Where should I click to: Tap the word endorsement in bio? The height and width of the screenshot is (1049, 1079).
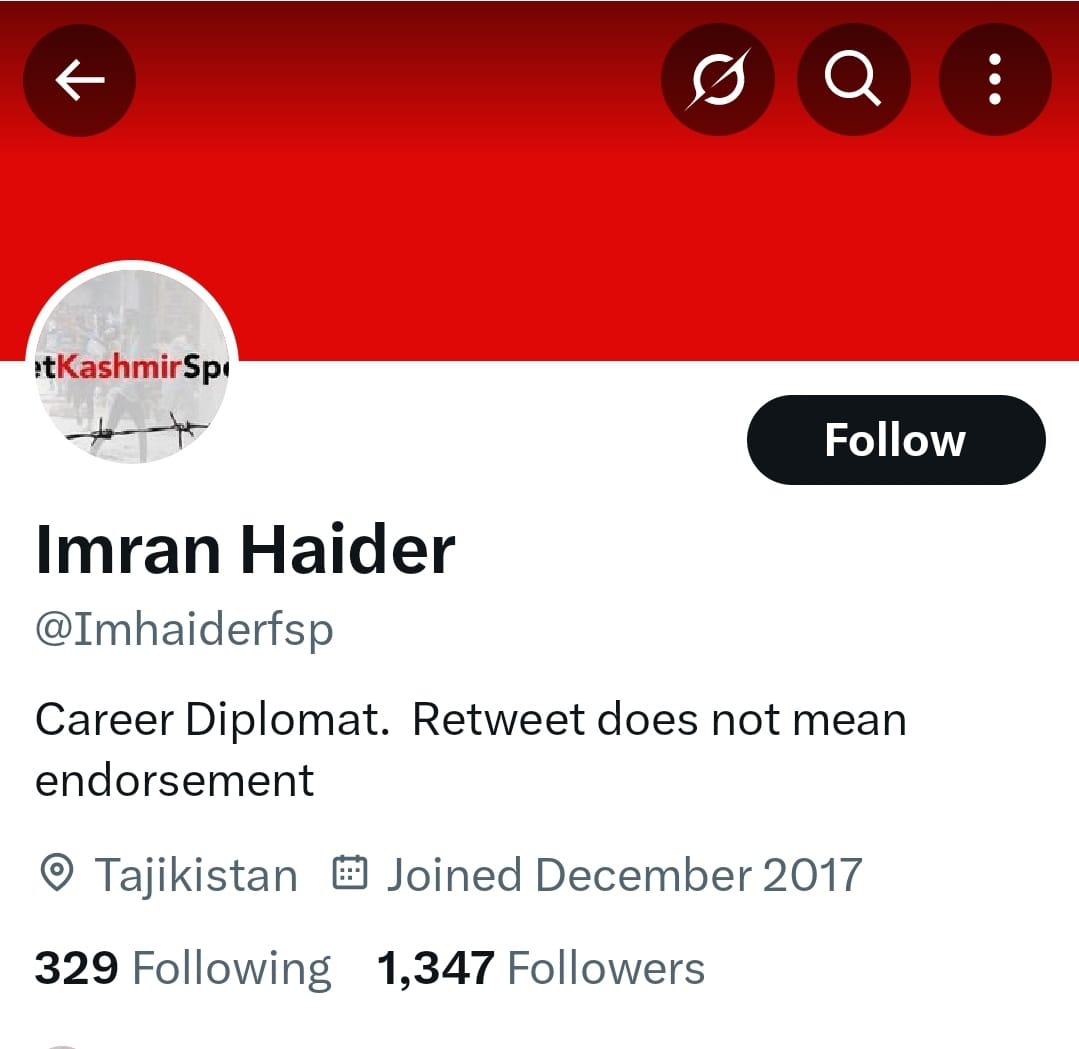click(x=175, y=781)
